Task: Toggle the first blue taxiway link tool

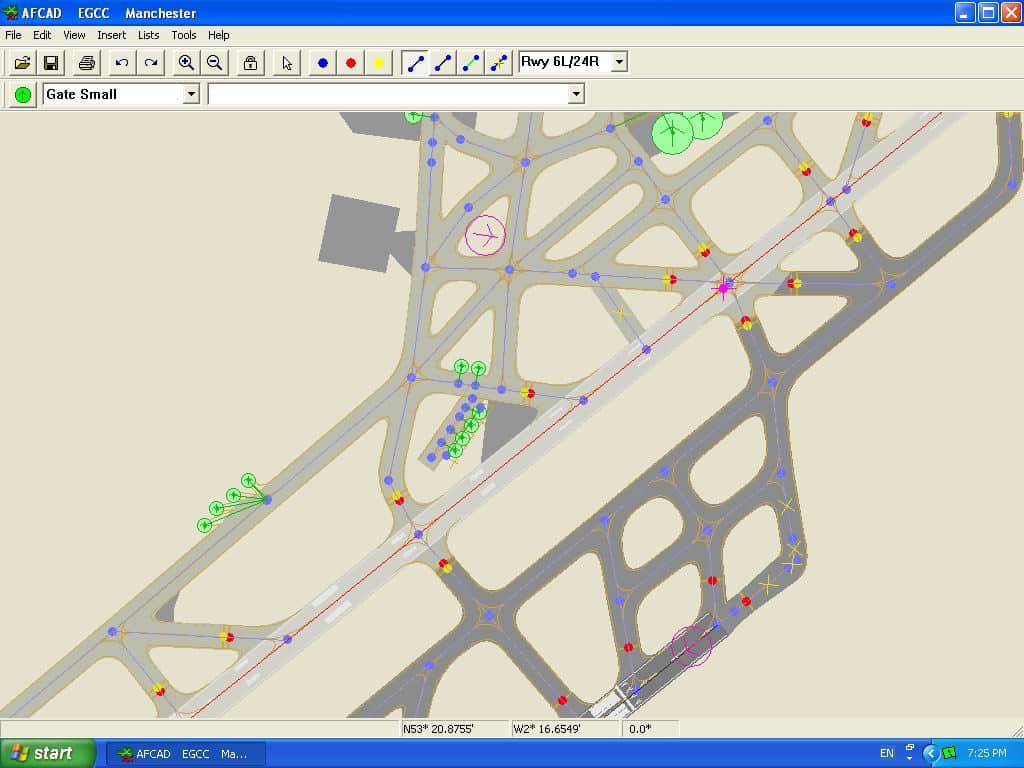Action: [x=416, y=63]
